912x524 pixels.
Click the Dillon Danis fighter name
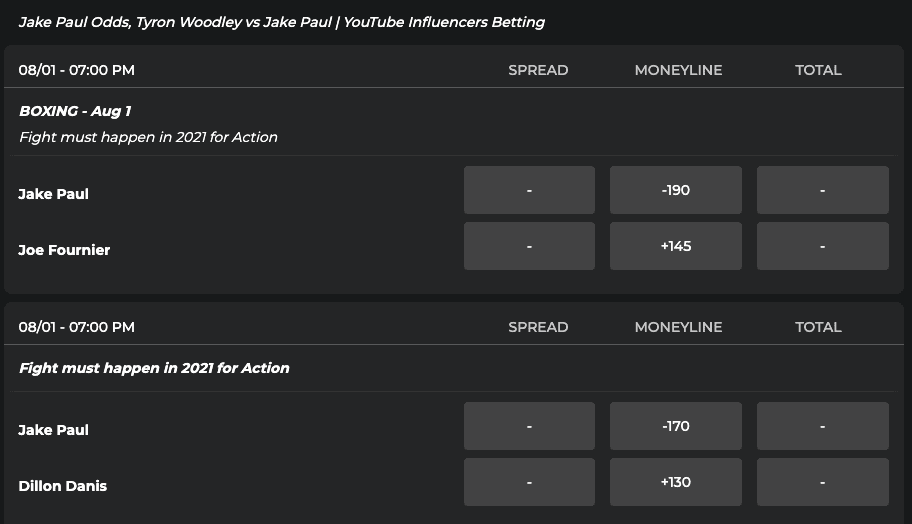63,486
